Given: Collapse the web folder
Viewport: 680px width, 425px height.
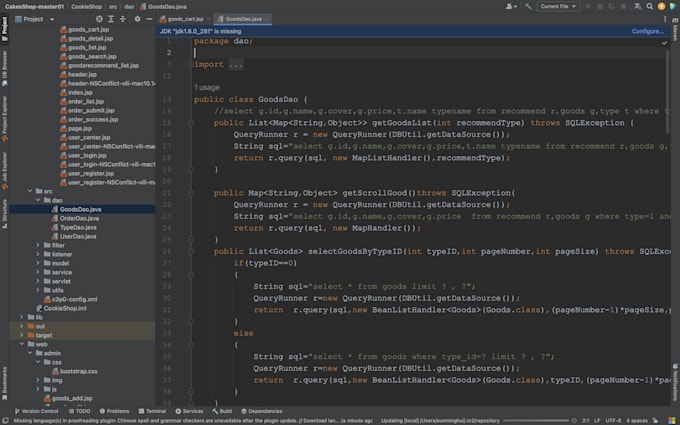Looking at the screenshot, I should pos(22,344).
